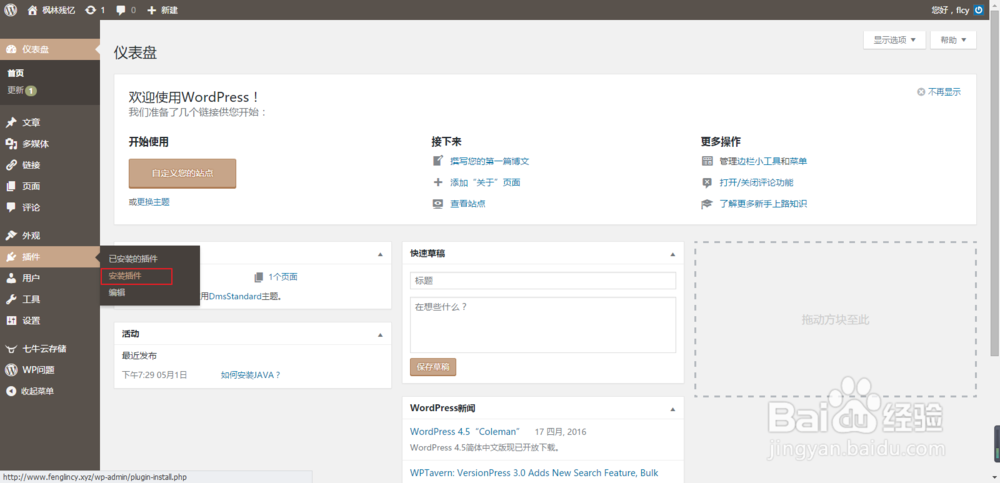Open 1个页面 link in overview widget
Viewport: 1000px width, 483px height.
tap(283, 277)
